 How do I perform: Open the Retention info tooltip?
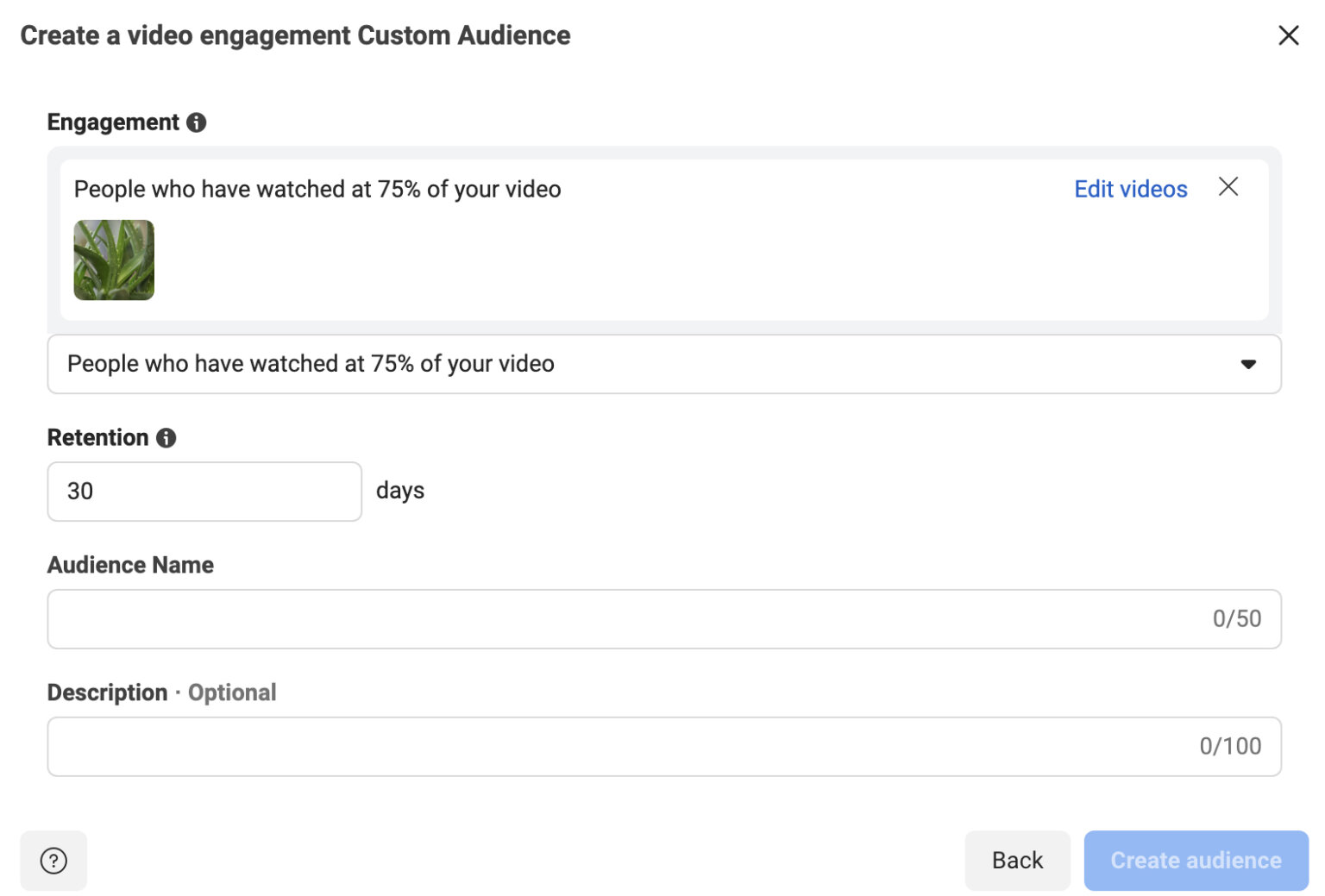click(x=167, y=437)
